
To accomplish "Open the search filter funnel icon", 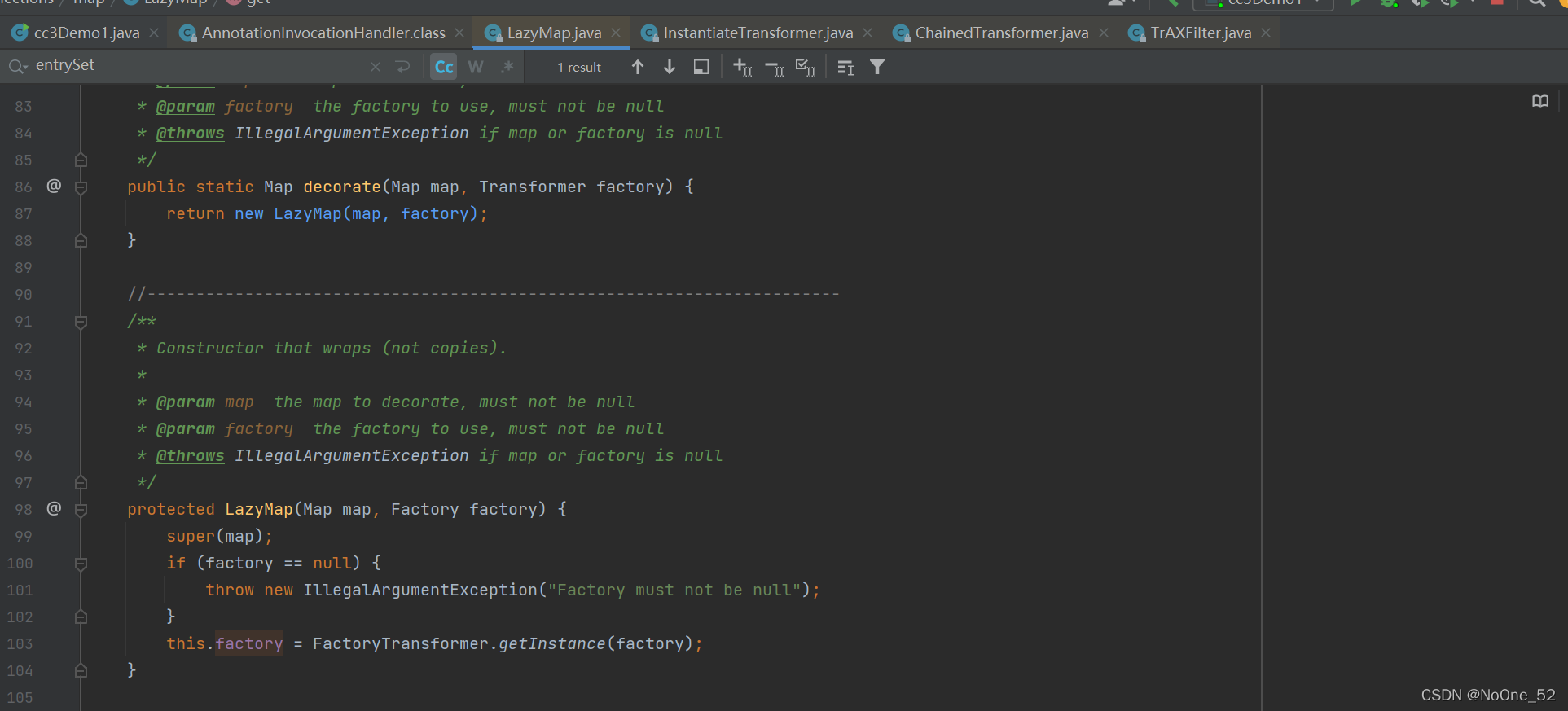I will [x=877, y=67].
